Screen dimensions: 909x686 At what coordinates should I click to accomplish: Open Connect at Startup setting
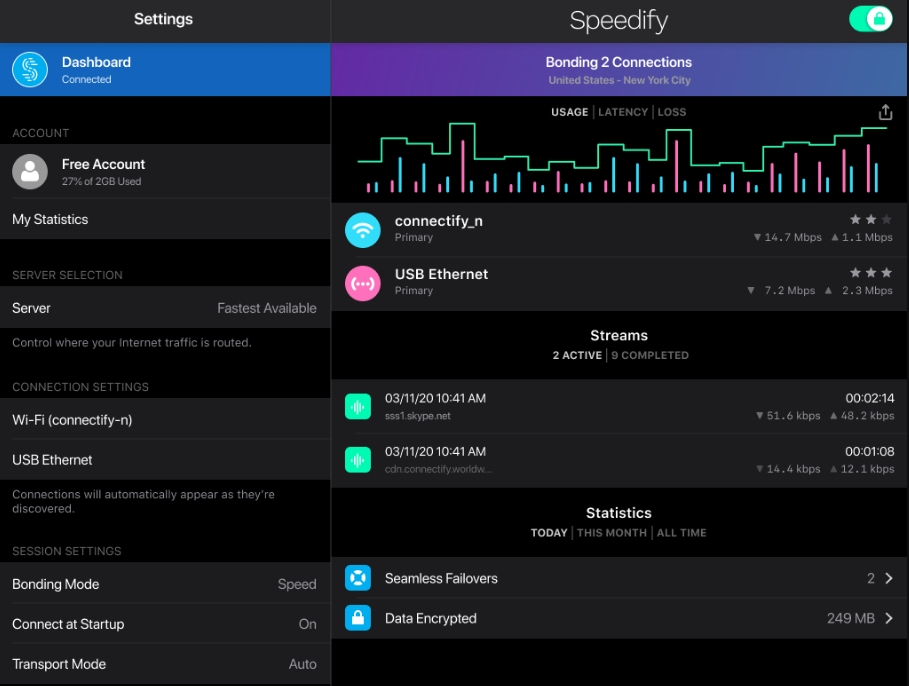coord(165,623)
